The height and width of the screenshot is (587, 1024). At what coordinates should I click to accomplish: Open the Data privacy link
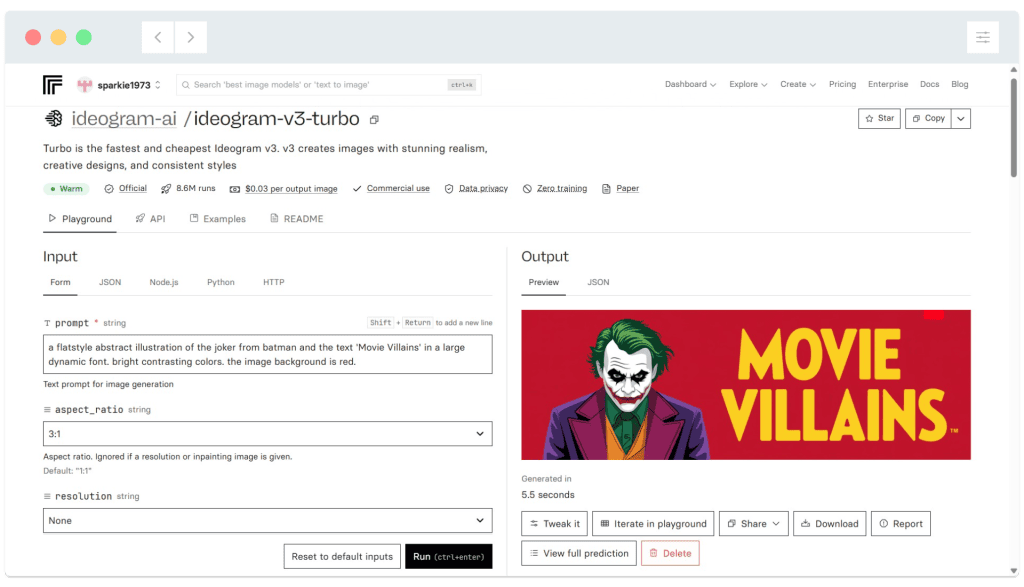pos(483,188)
